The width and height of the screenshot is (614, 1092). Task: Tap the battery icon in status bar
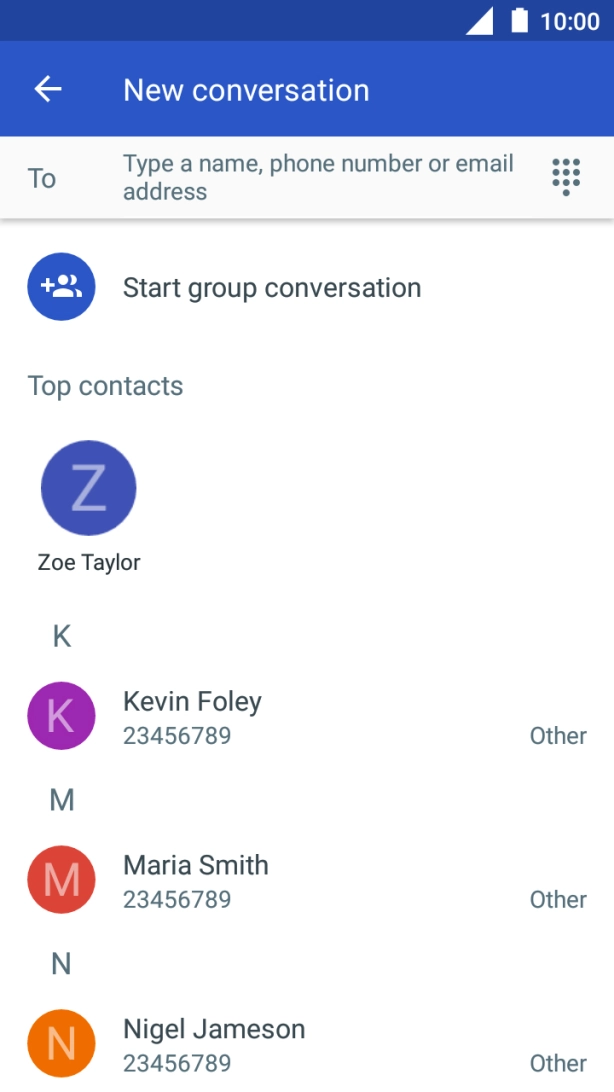[x=519, y=21]
